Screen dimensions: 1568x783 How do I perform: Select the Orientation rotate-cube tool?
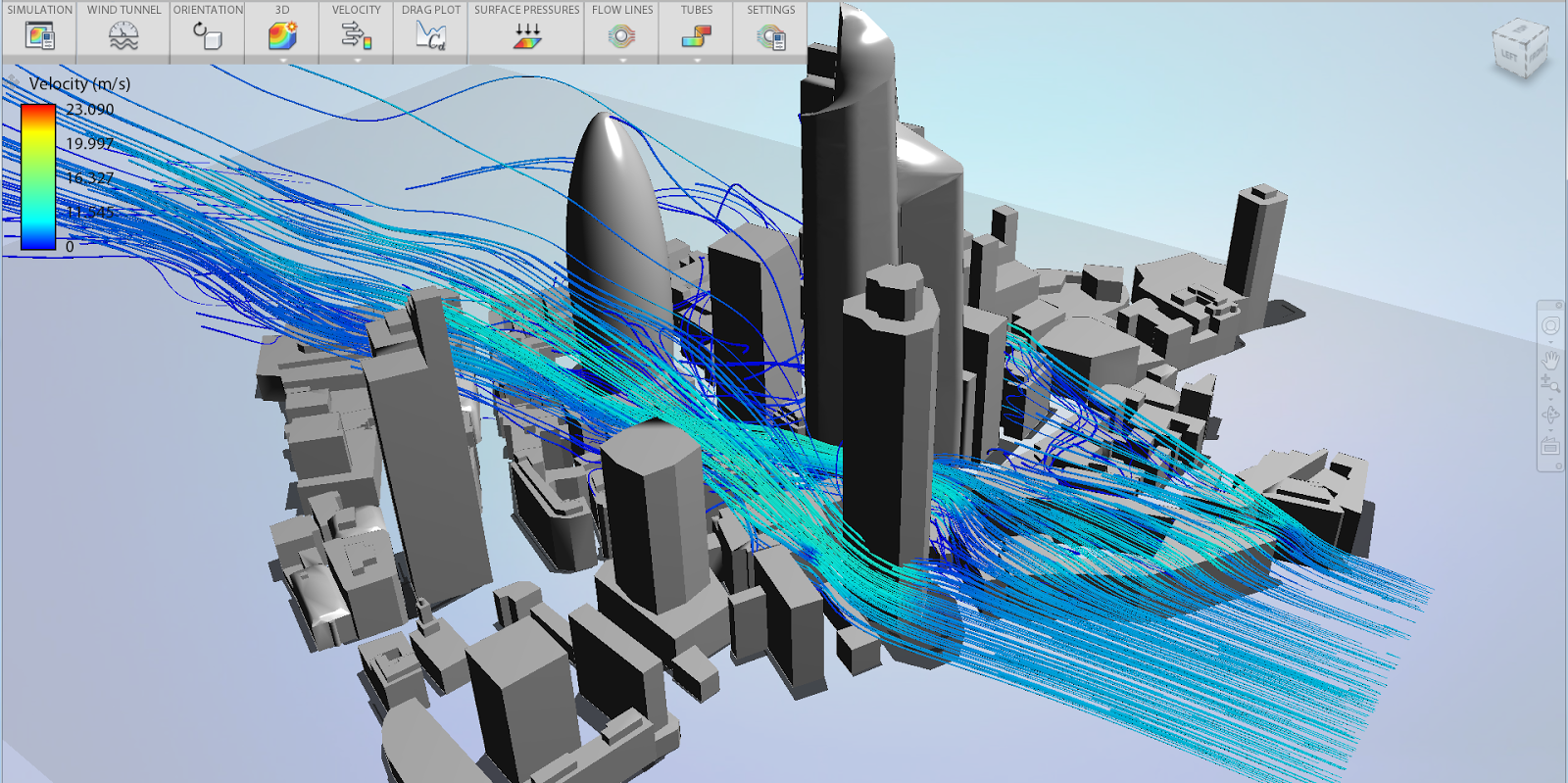208,37
